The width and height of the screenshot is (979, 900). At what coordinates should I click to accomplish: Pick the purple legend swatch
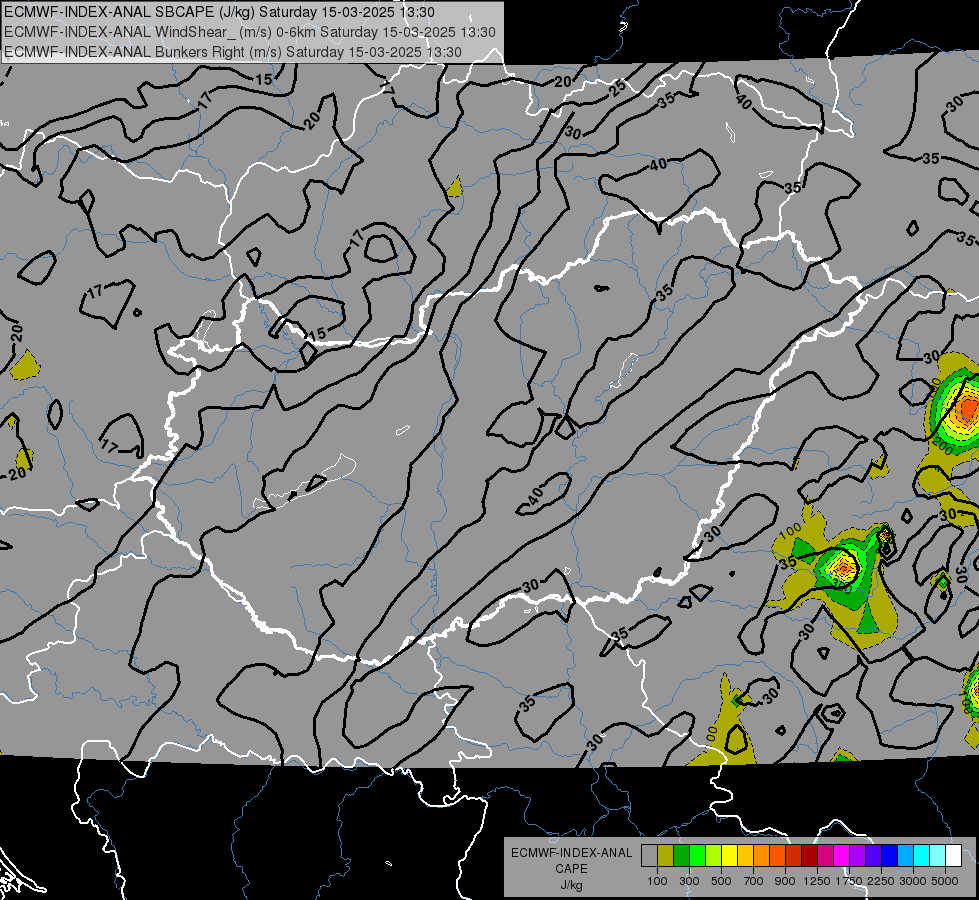click(857, 856)
